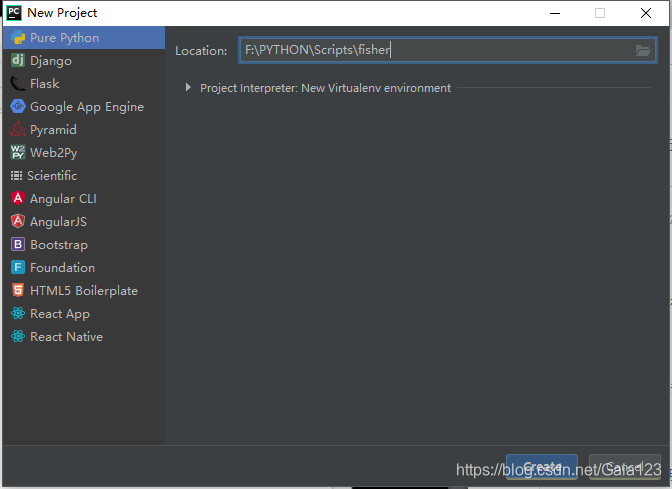
Task: Select the HTML5 Boilerplate icon
Action: [x=18, y=290]
